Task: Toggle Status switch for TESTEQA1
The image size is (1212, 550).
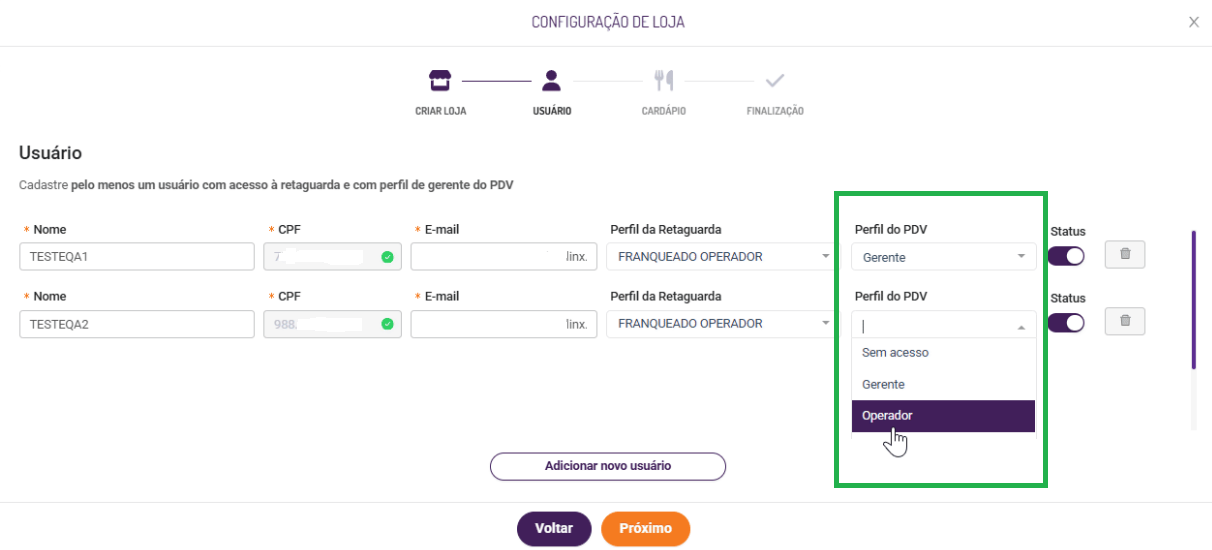Action: (x=1066, y=256)
